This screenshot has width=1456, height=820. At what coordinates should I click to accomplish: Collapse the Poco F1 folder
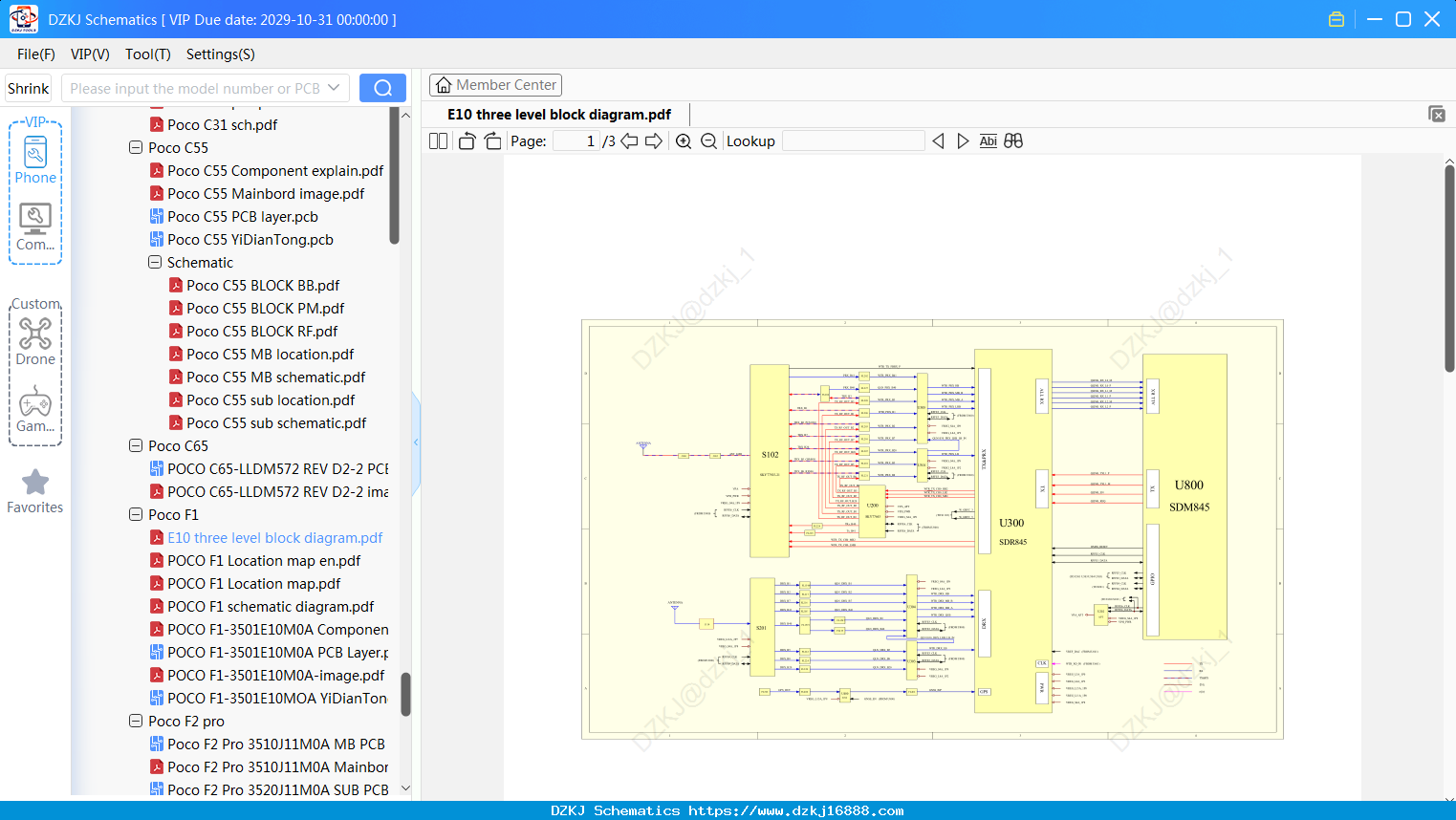[136, 515]
